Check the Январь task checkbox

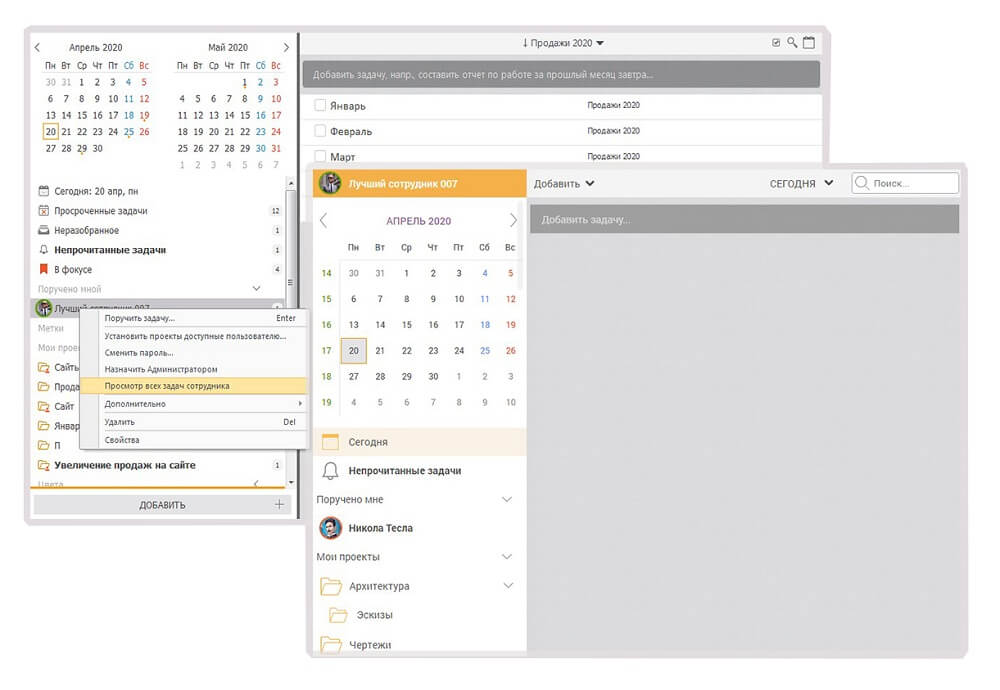click(320, 105)
